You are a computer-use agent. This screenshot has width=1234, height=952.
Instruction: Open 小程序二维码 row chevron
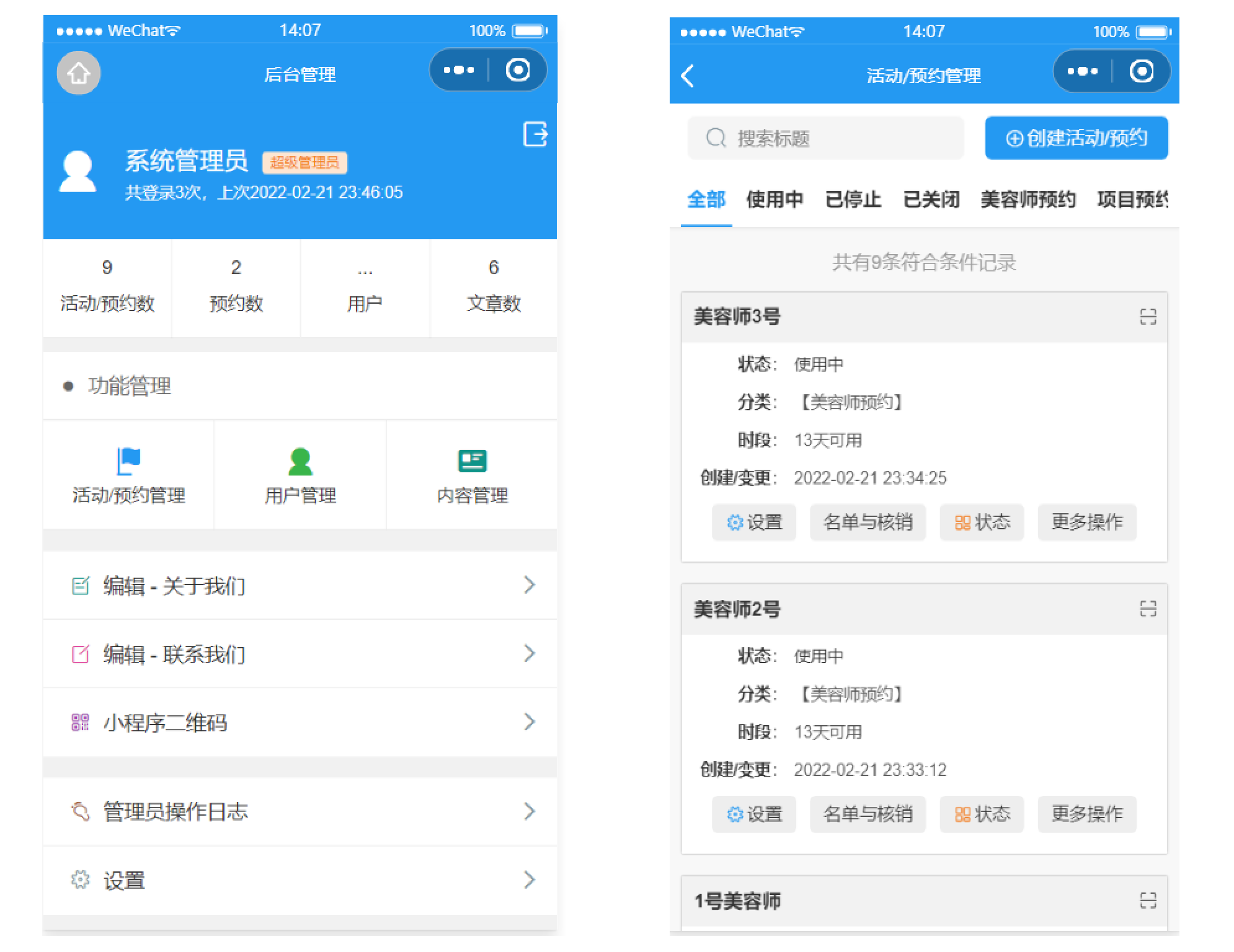[x=528, y=721]
